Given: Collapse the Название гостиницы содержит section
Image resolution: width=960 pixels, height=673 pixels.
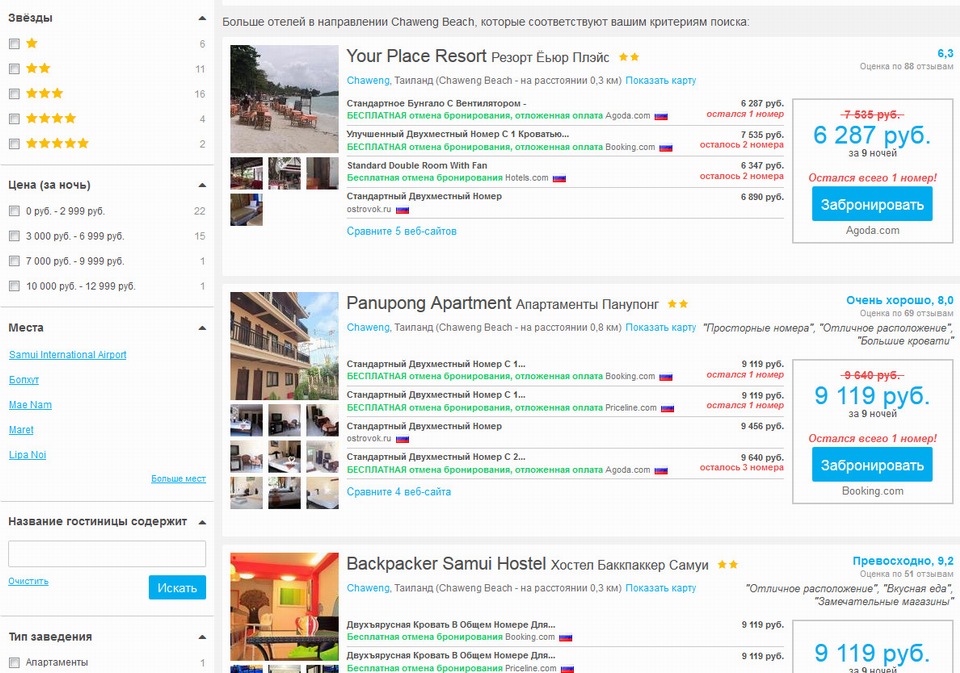Looking at the screenshot, I should point(202,522).
